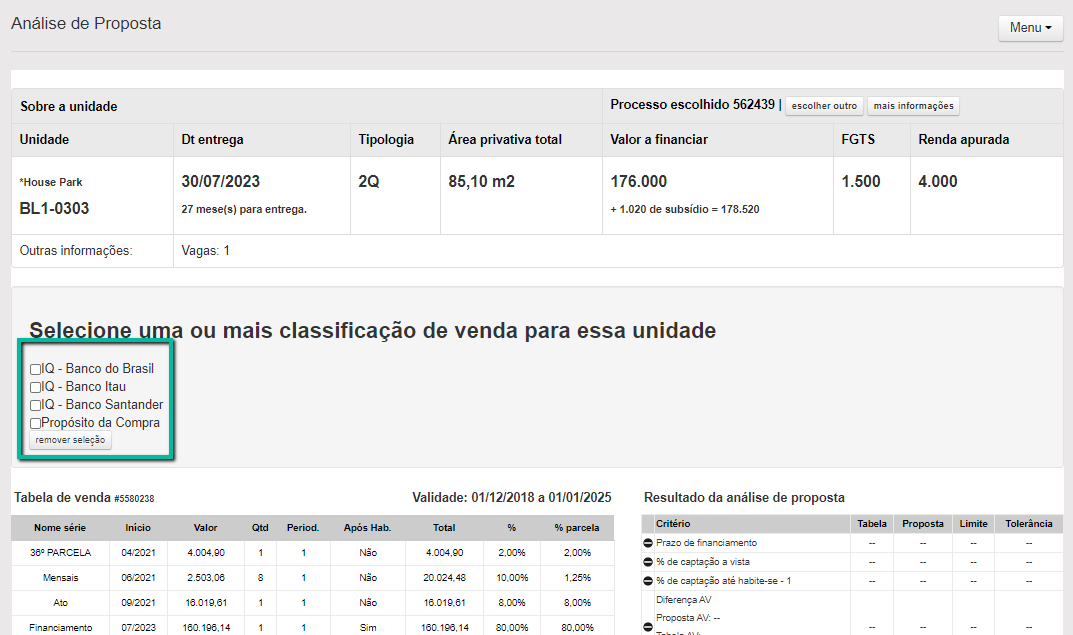
Task: Click the status icon beside Prazo de financiamento
Action: 648,543
